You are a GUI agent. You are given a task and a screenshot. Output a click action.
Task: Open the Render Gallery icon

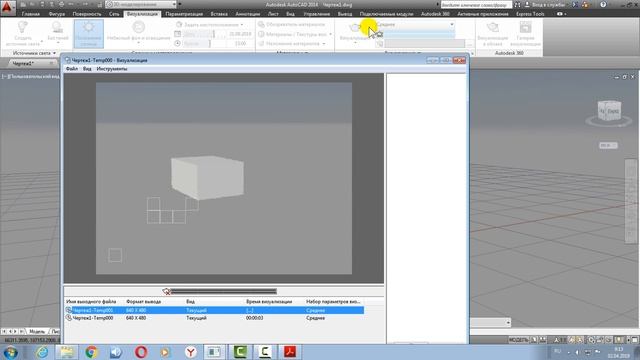tap(525, 28)
